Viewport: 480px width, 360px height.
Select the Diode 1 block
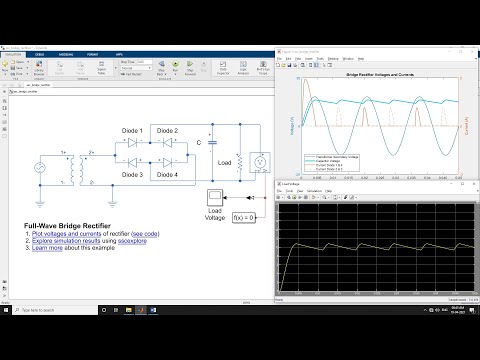tap(133, 143)
